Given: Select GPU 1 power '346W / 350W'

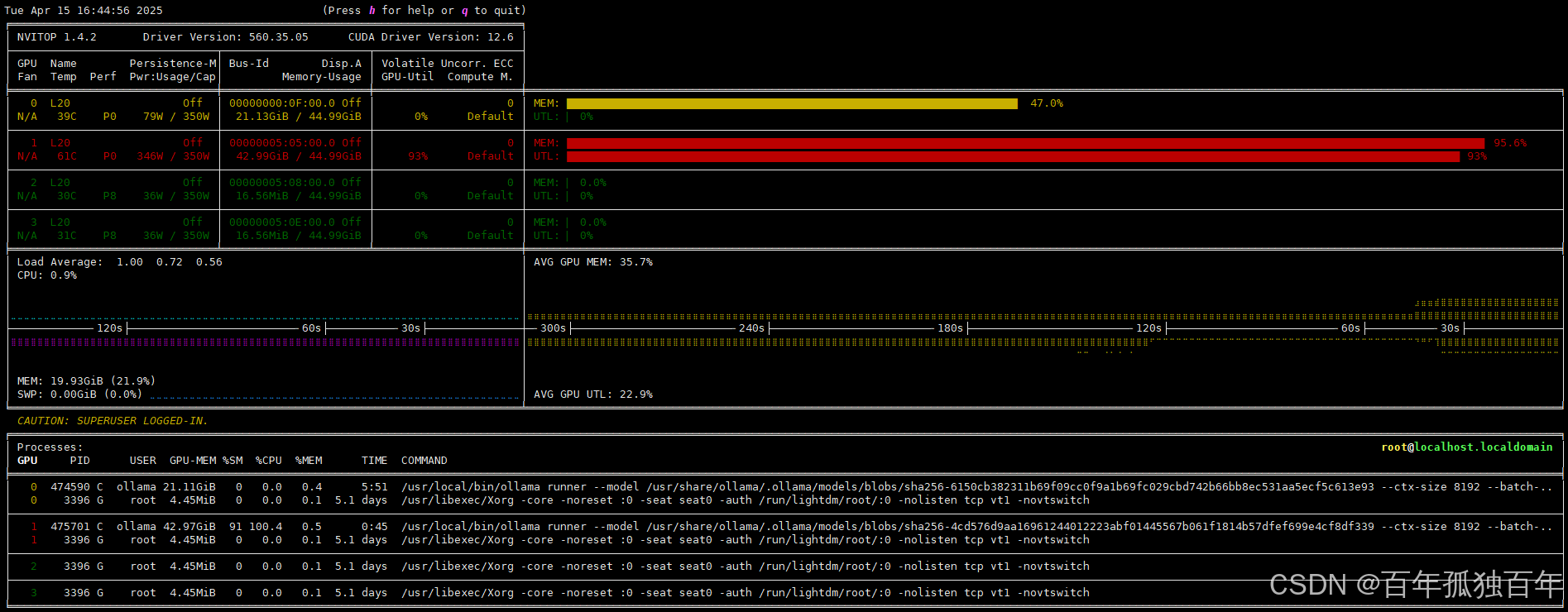Looking at the screenshot, I should [x=173, y=156].
